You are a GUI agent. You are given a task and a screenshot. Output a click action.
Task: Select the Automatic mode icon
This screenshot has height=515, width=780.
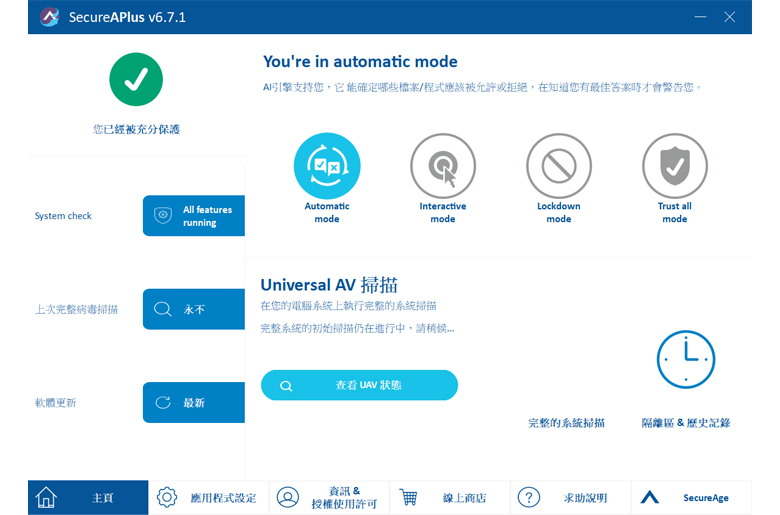327,166
